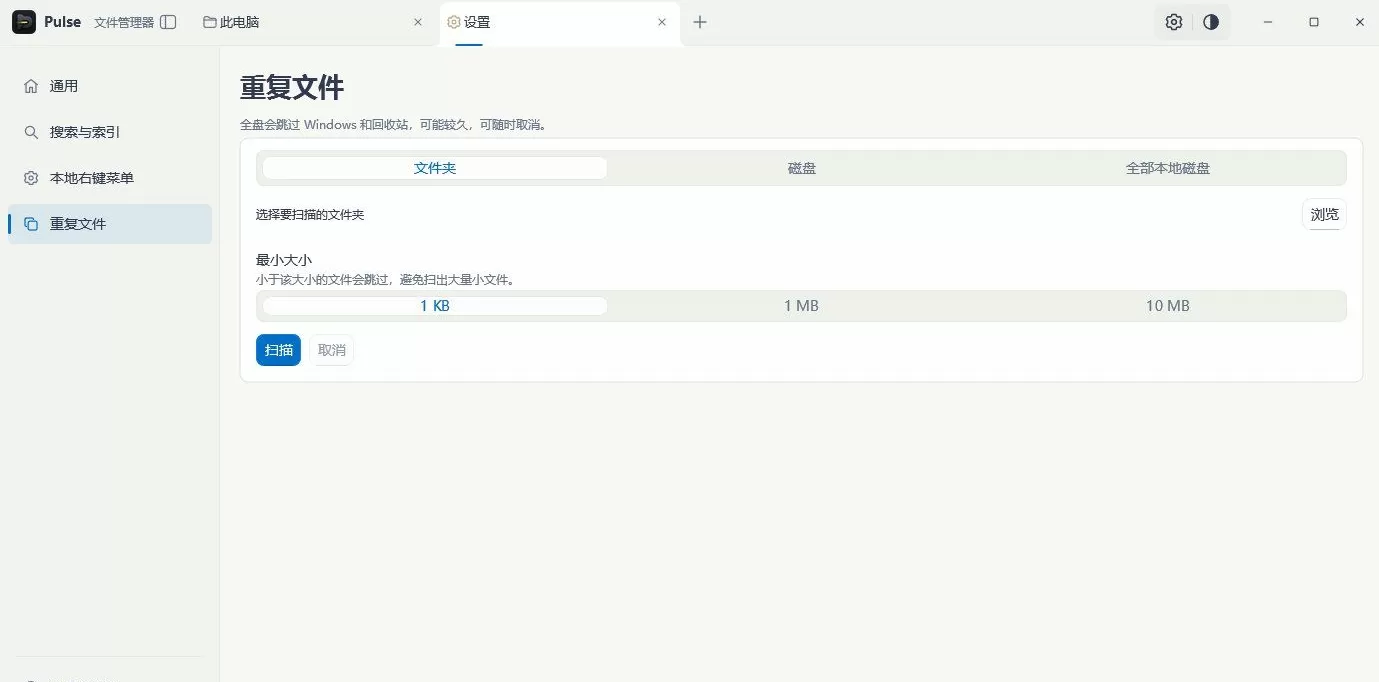Click the folder icon on 此电脑 tab
1379x682 pixels.
tap(210, 22)
